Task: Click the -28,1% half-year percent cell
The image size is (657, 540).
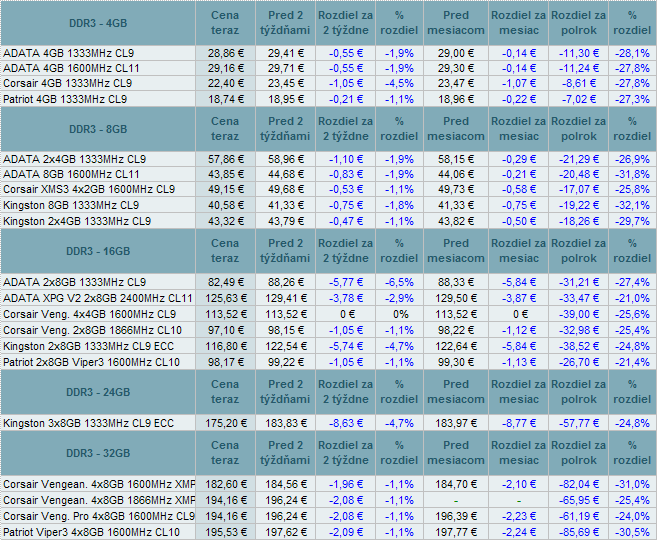Action: 632,53
